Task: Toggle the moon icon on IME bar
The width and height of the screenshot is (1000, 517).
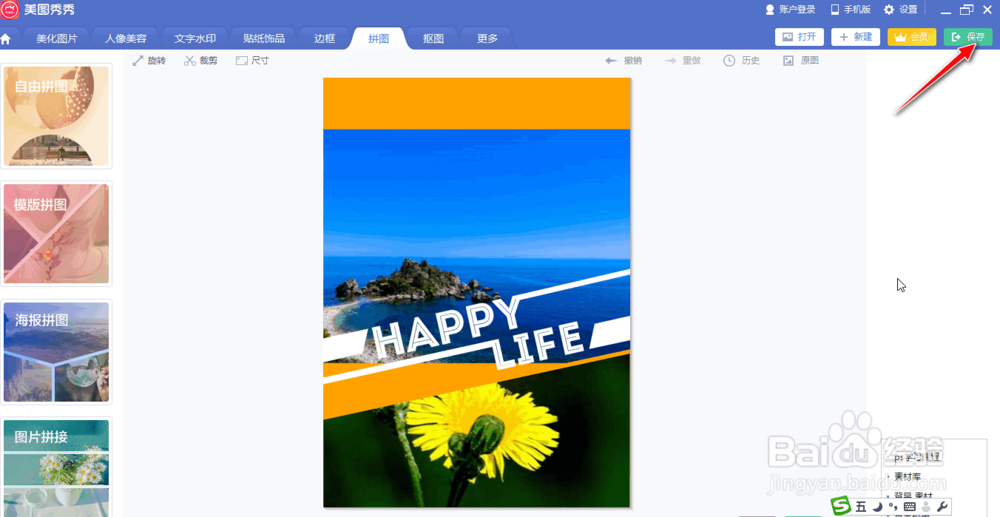Action: (877, 507)
